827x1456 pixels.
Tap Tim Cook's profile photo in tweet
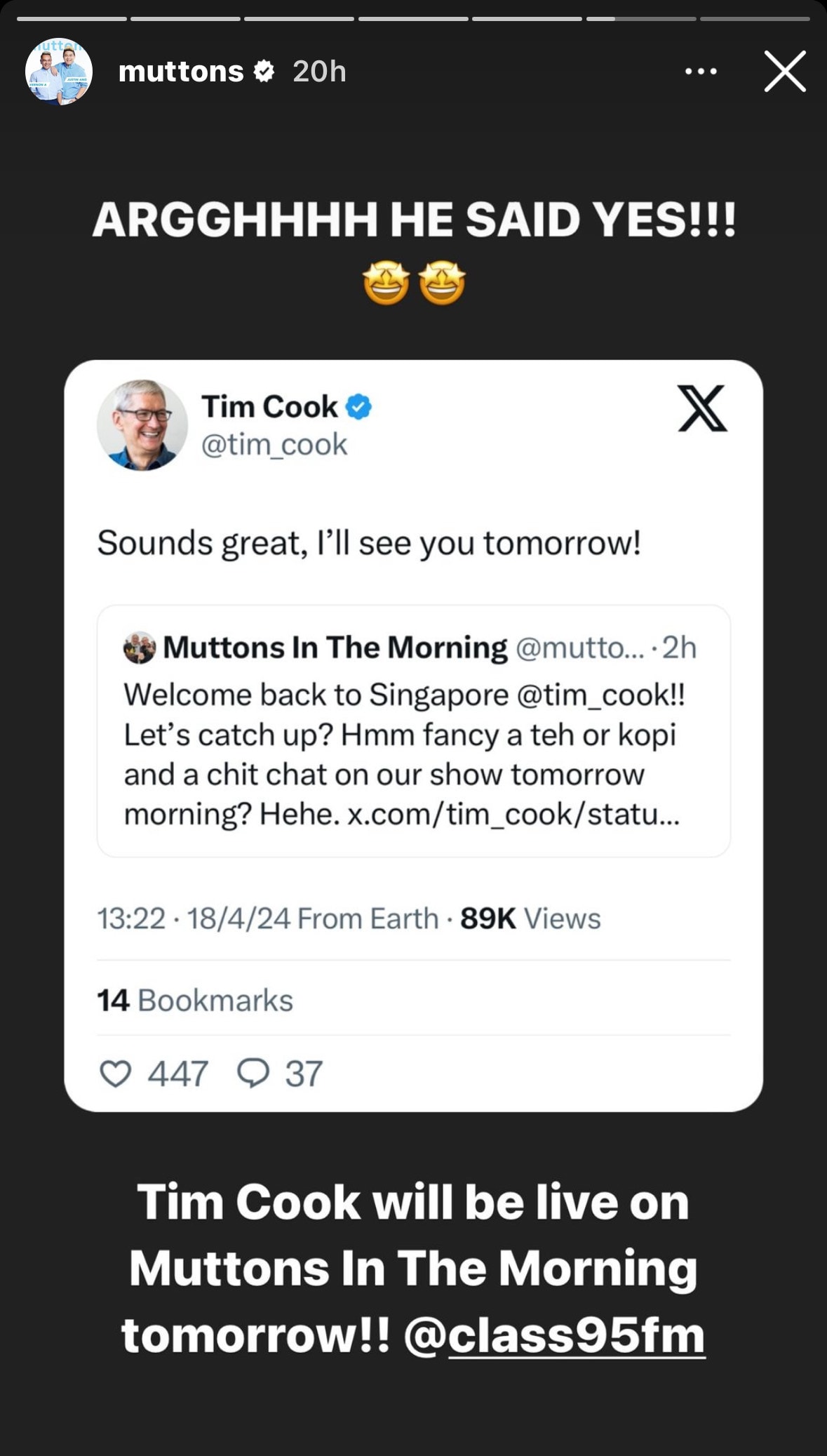click(x=142, y=425)
